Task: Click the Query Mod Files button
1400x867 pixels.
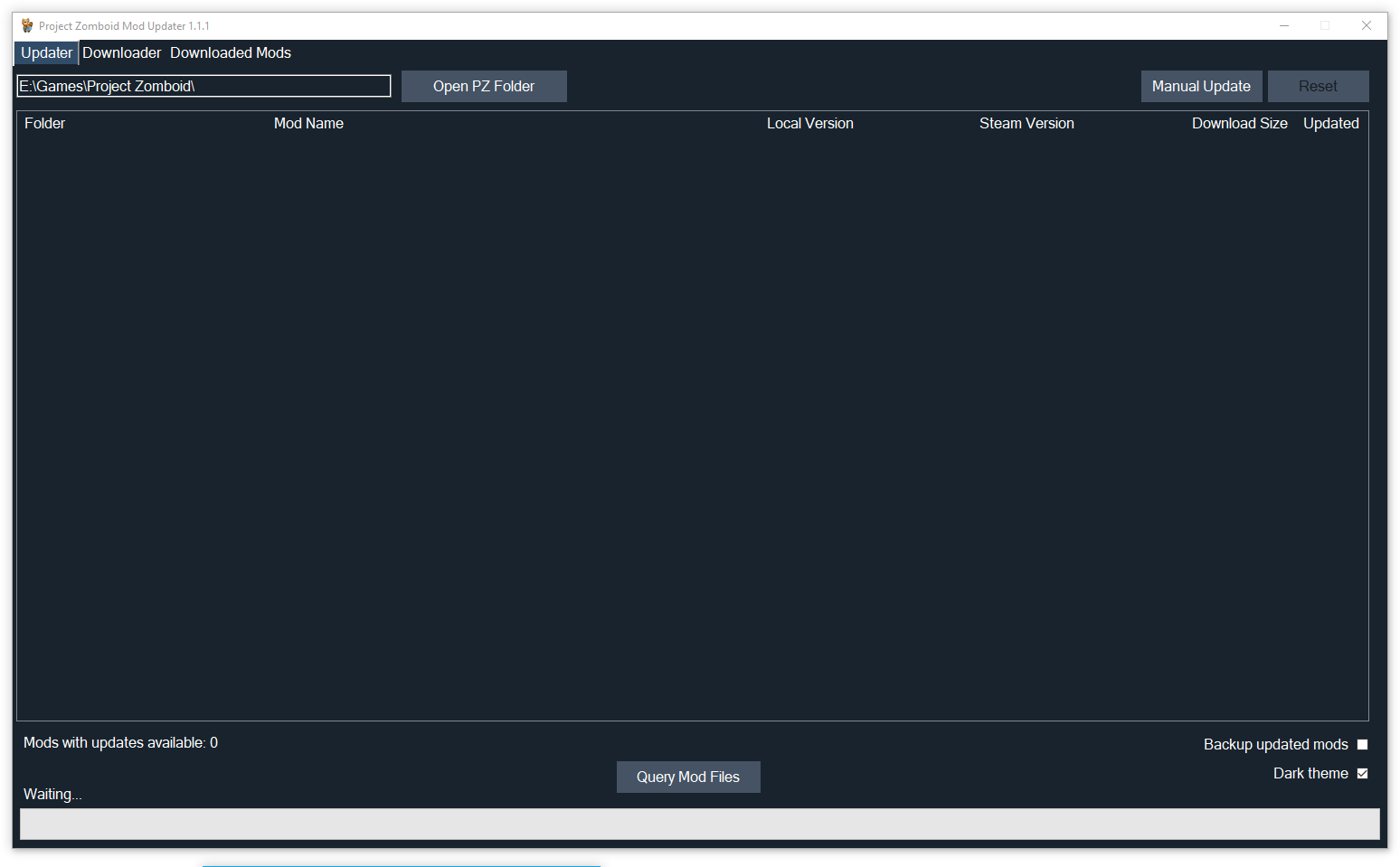Action: (x=688, y=777)
